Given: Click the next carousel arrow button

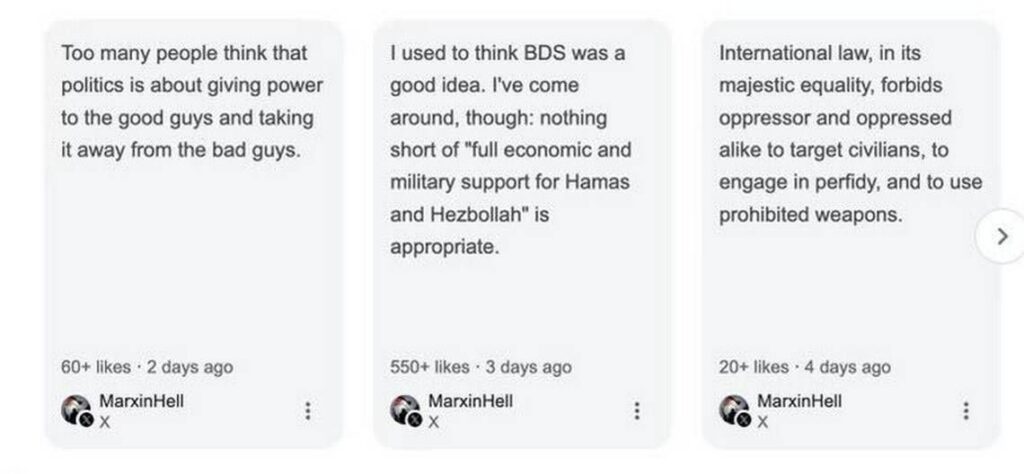Looking at the screenshot, I should coord(1003,236).
